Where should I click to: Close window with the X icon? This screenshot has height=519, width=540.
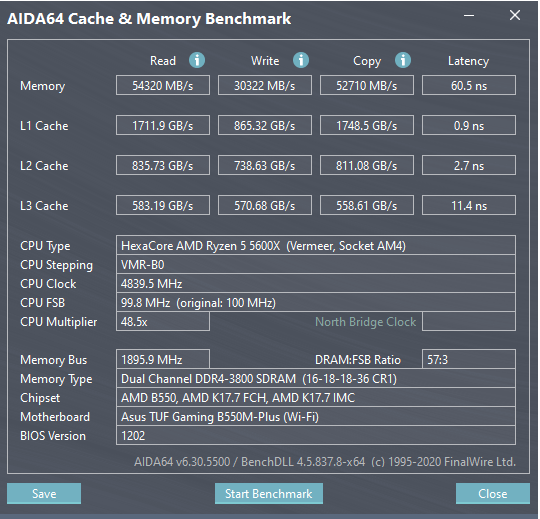tap(515, 15)
